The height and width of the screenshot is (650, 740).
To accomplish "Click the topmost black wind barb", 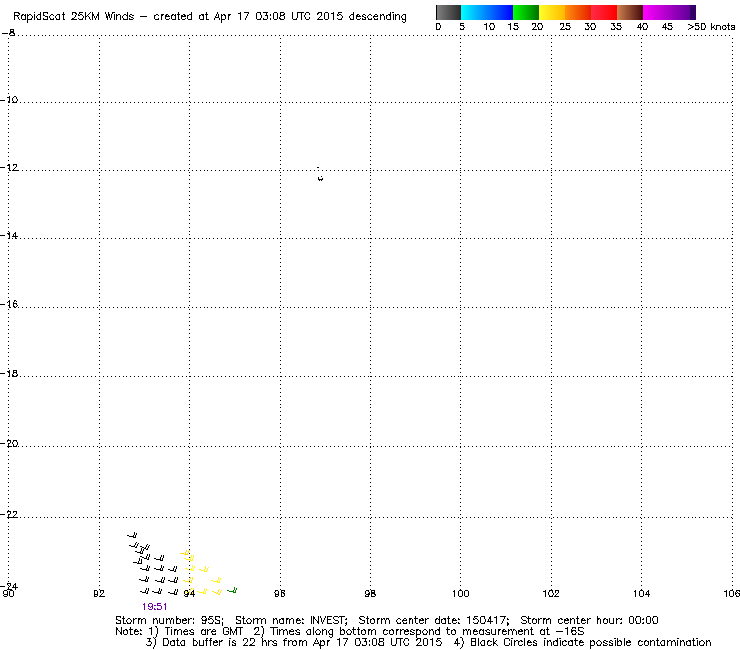I will tap(132, 535).
